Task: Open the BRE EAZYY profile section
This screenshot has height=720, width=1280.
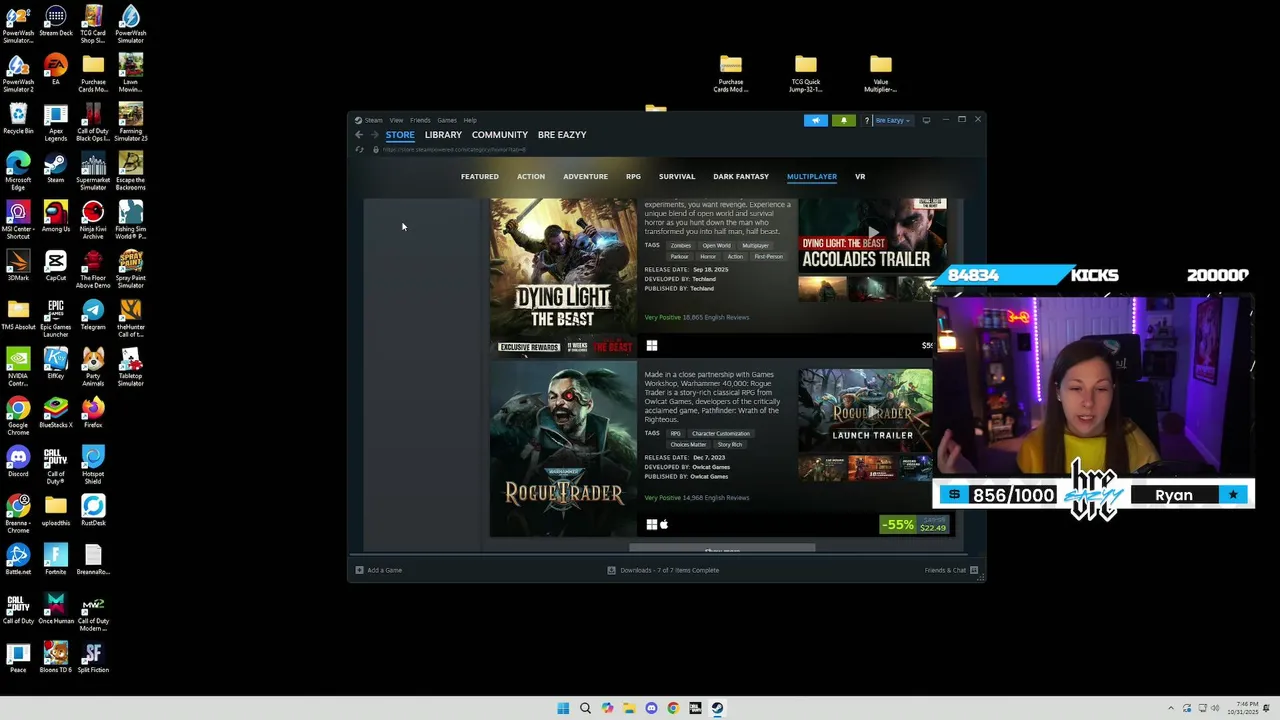Action: pyautogui.click(x=562, y=135)
